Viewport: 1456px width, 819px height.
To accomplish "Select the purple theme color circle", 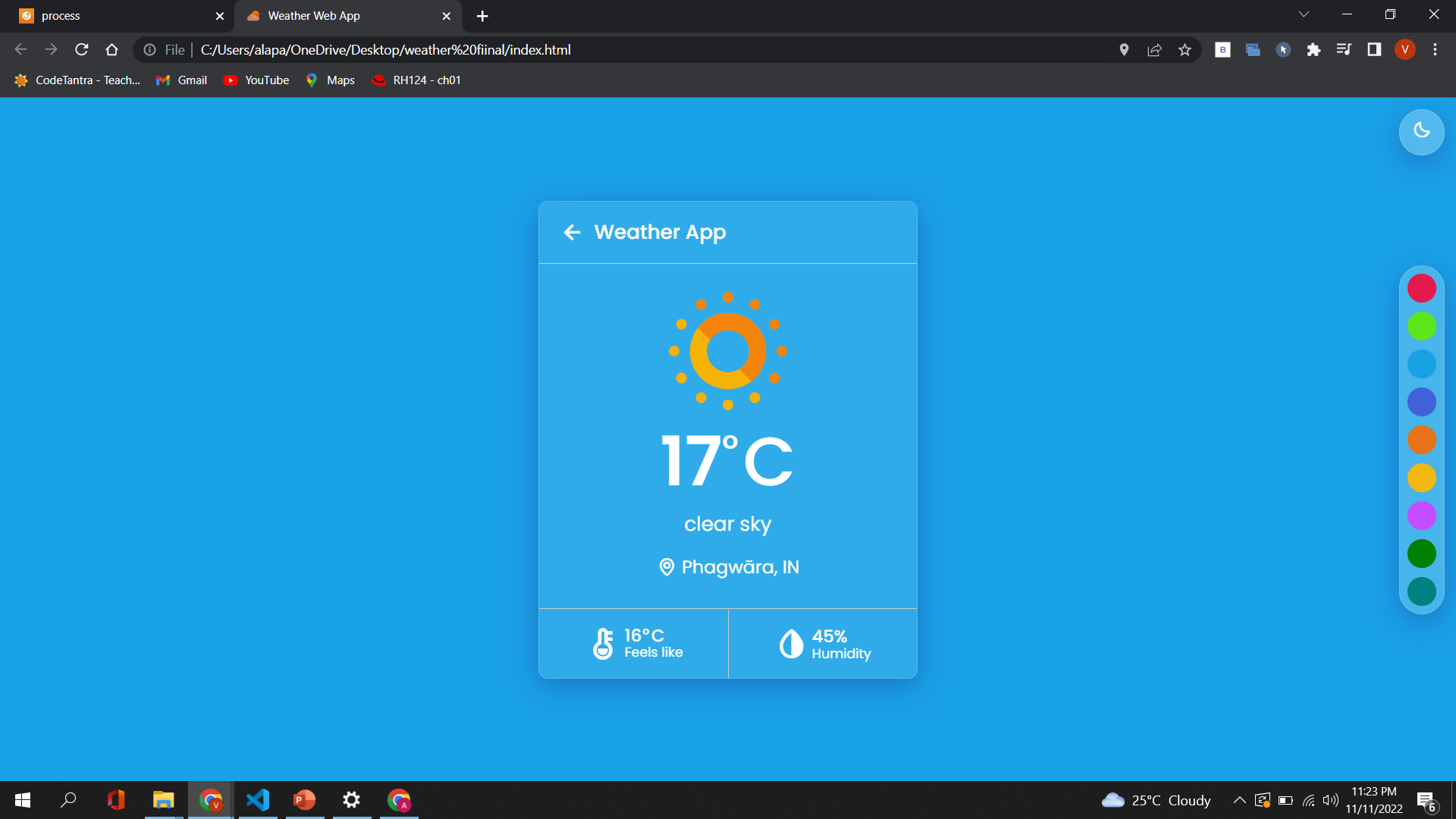I will tap(1421, 516).
